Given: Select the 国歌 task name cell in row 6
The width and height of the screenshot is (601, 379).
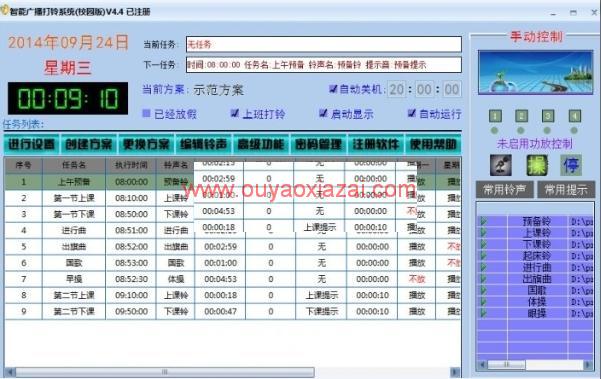Looking at the screenshot, I should coord(74,263).
